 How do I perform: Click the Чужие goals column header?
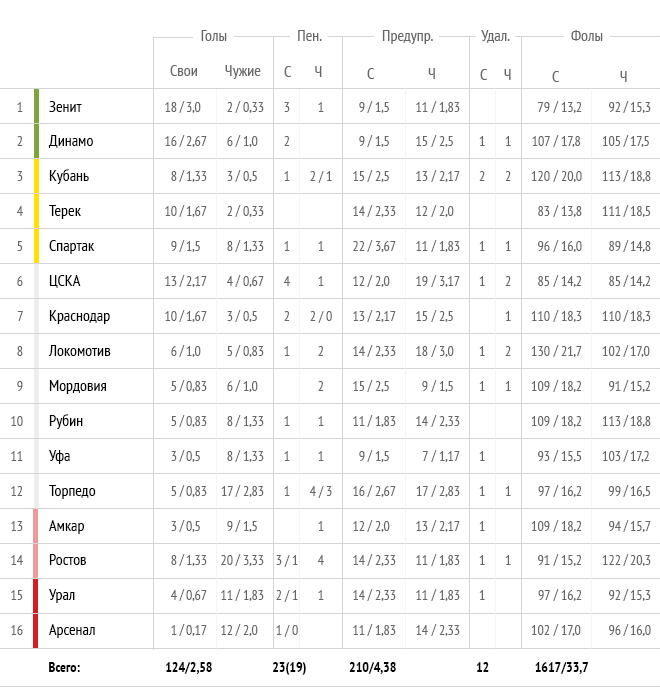tap(242, 71)
